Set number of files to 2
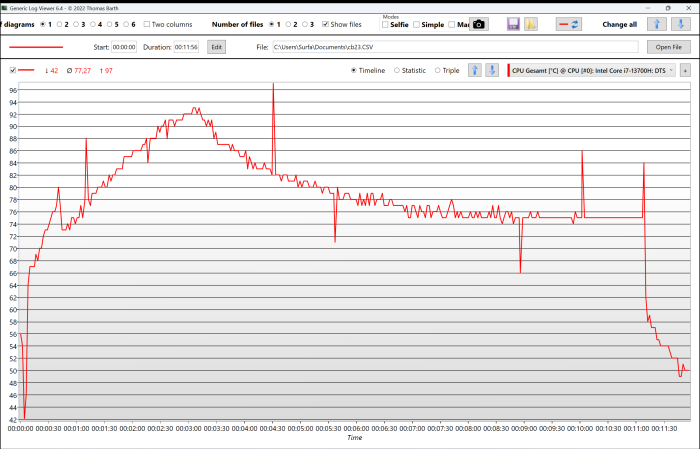The height and width of the screenshot is (449, 700). click(x=288, y=25)
